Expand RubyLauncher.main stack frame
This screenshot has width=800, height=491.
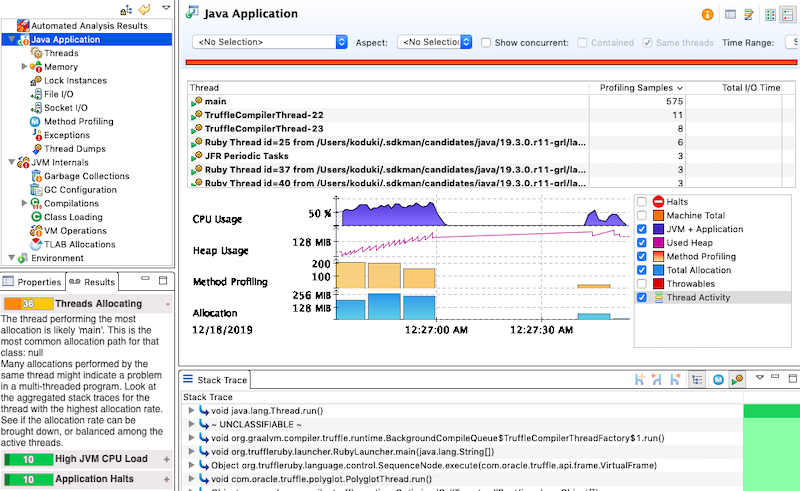(x=191, y=451)
